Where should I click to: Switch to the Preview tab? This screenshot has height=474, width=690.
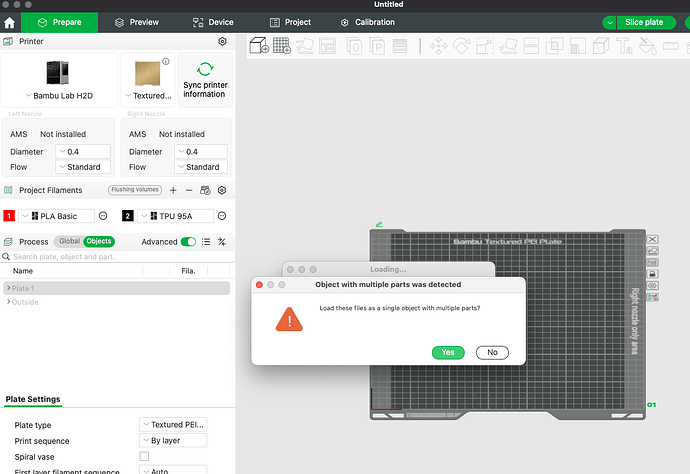[x=136, y=22]
